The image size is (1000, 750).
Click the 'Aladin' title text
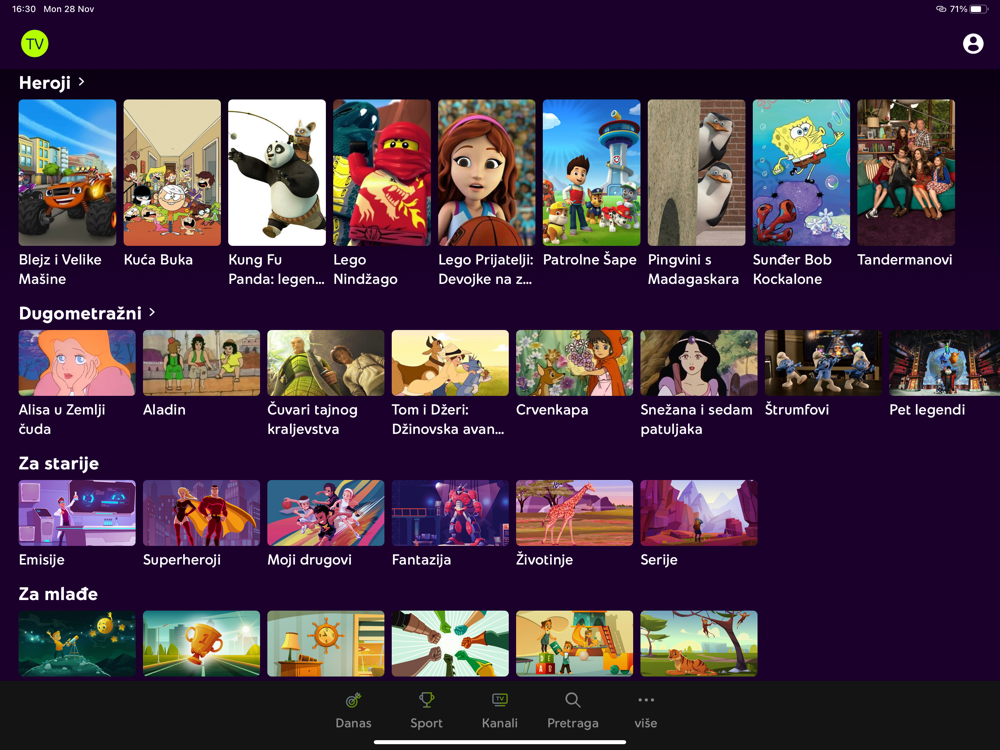[x=164, y=409]
